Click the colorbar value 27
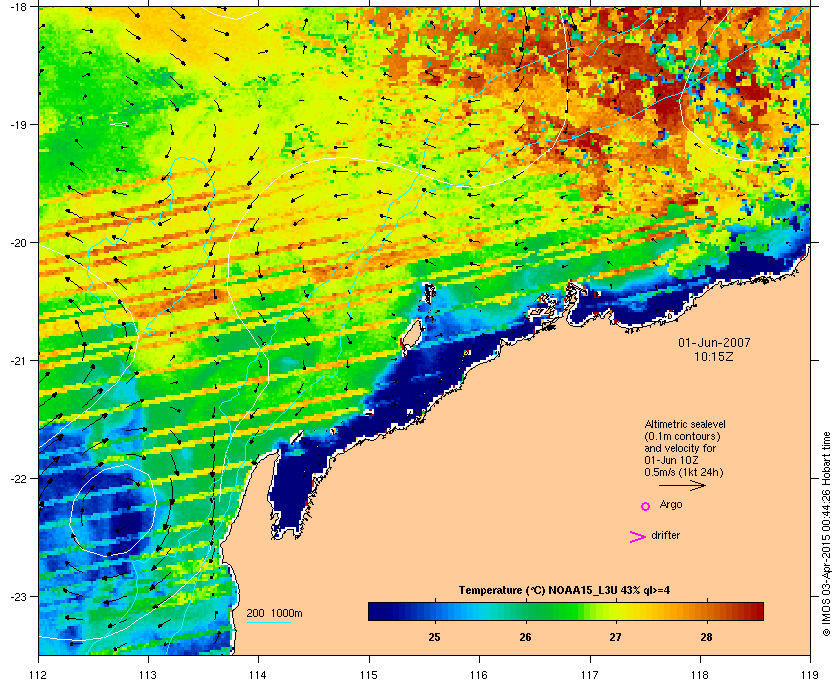 coord(616,637)
